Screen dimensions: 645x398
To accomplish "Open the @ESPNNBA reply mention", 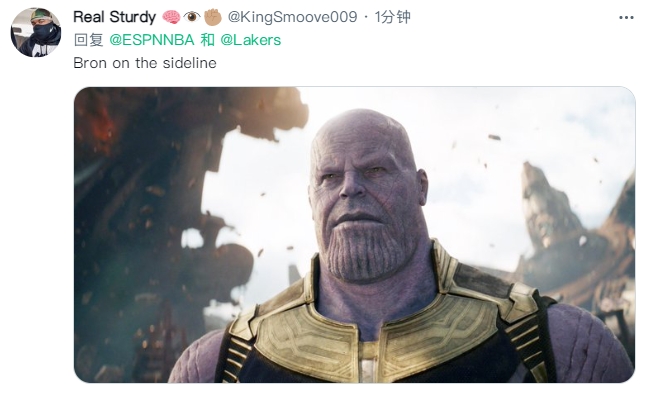I will [x=152, y=40].
